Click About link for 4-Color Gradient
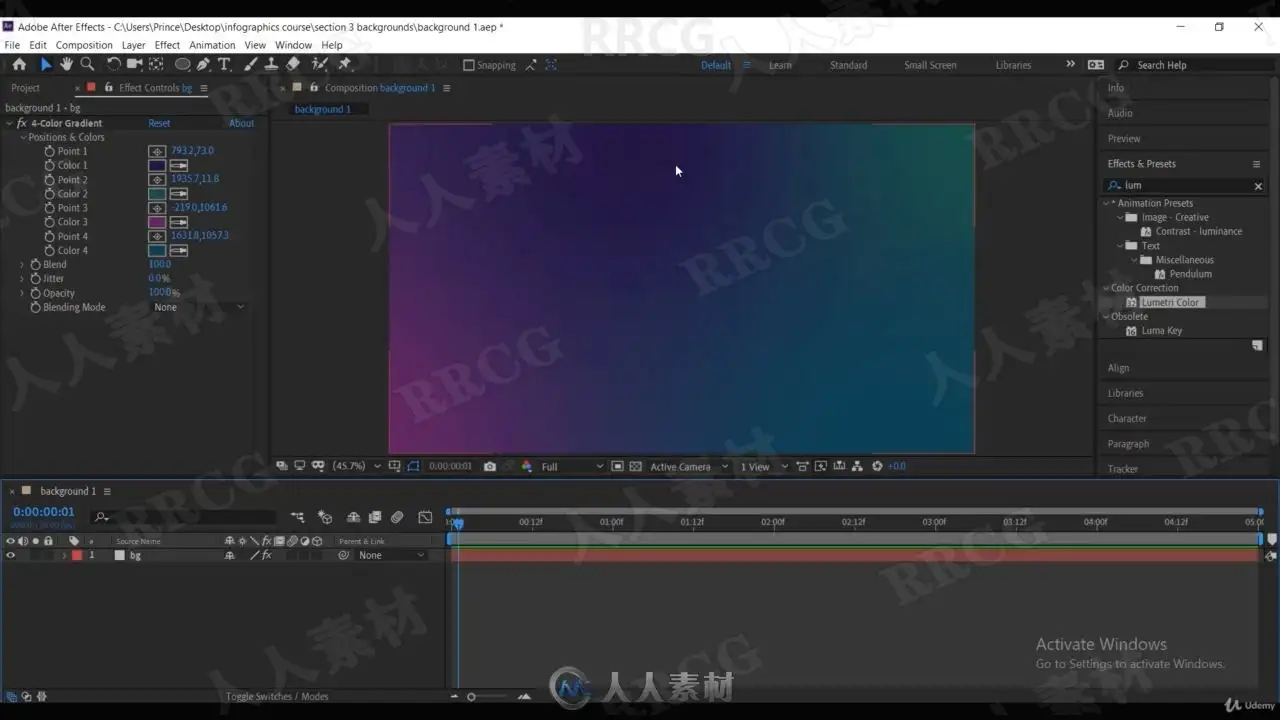Image resolution: width=1280 pixels, height=720 pixels. (x=241, y=123)
